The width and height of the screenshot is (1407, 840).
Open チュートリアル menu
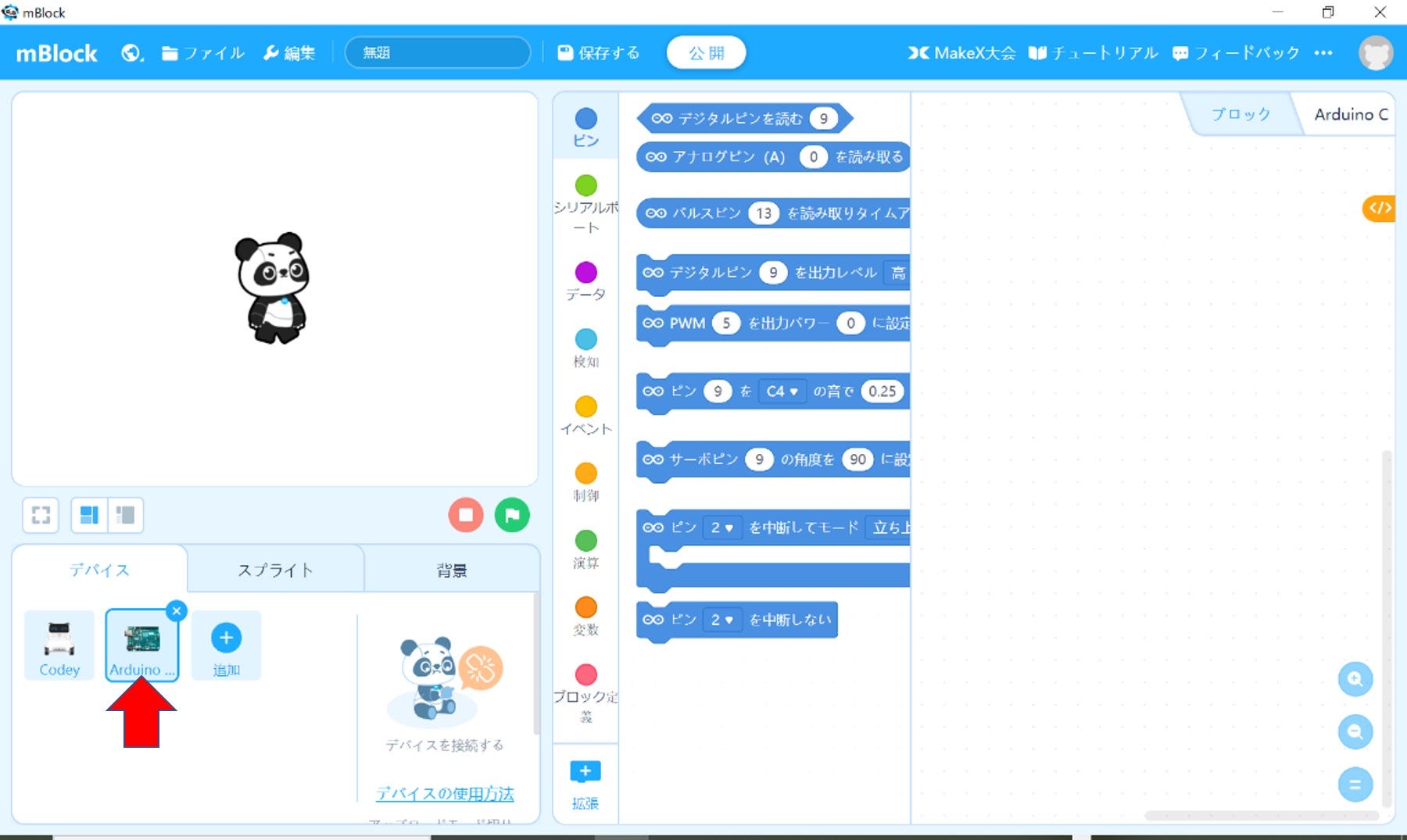1093,52
